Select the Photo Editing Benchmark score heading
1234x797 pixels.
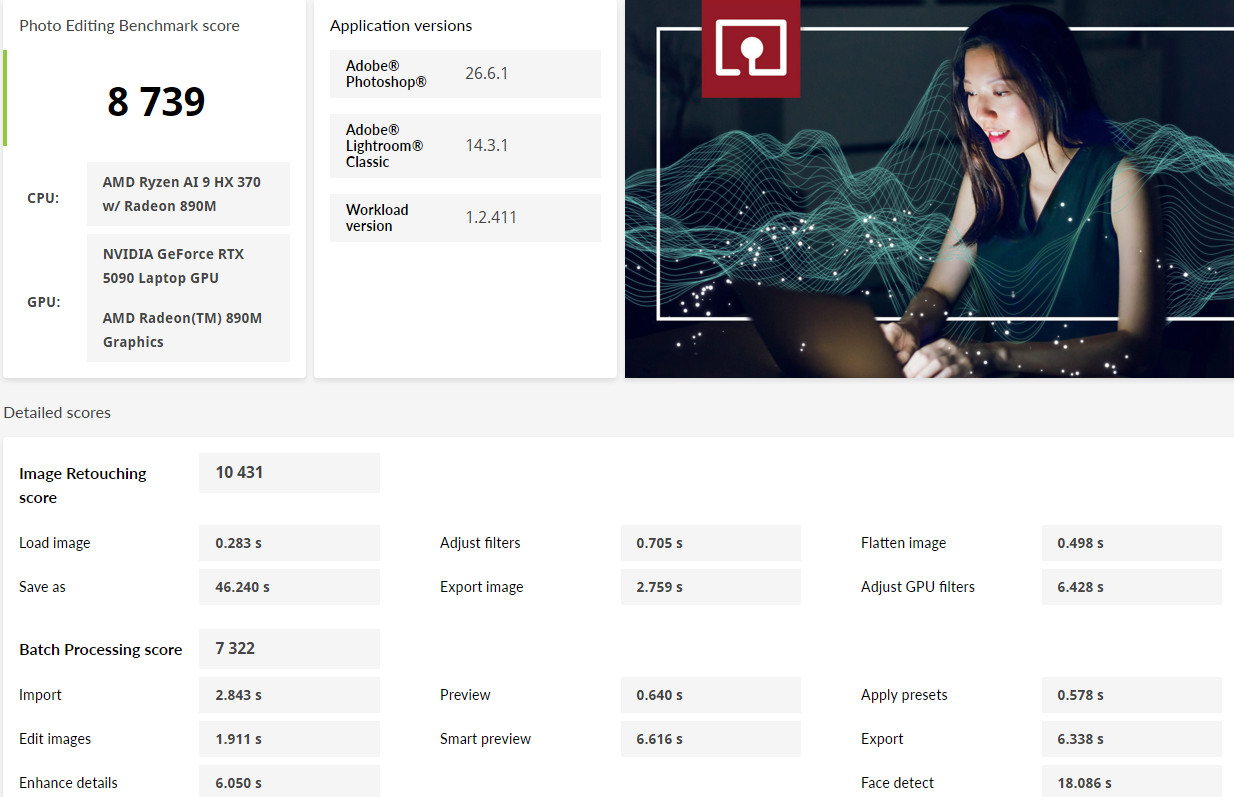tap(129, 26)
